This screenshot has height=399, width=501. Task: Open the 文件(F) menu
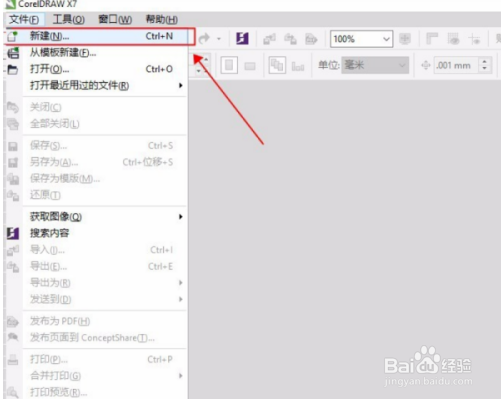pyautogui.click(x=24, y=19)
